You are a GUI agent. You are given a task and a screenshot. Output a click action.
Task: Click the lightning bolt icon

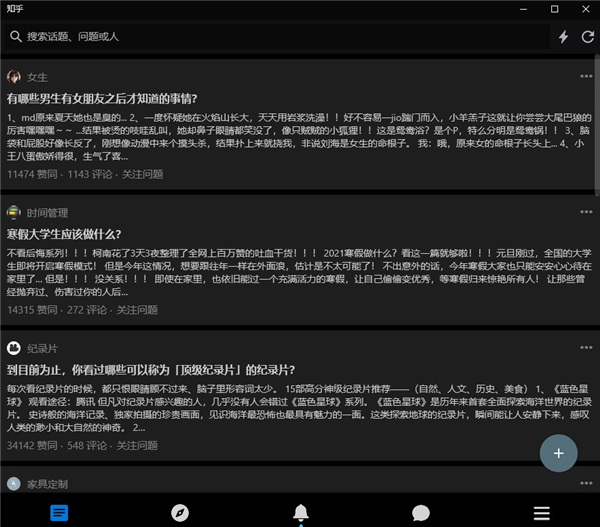click(x=563, y=37)
